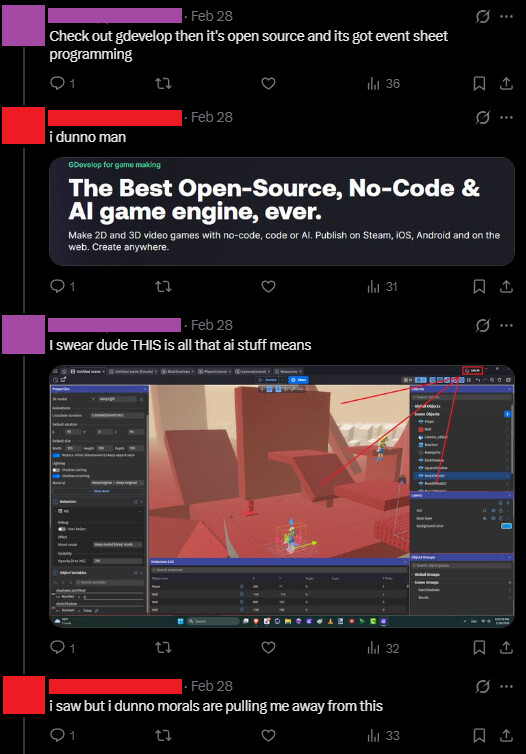
Task: Open the GDevelop editor screenshot image
Action: (x=282, y=497)
